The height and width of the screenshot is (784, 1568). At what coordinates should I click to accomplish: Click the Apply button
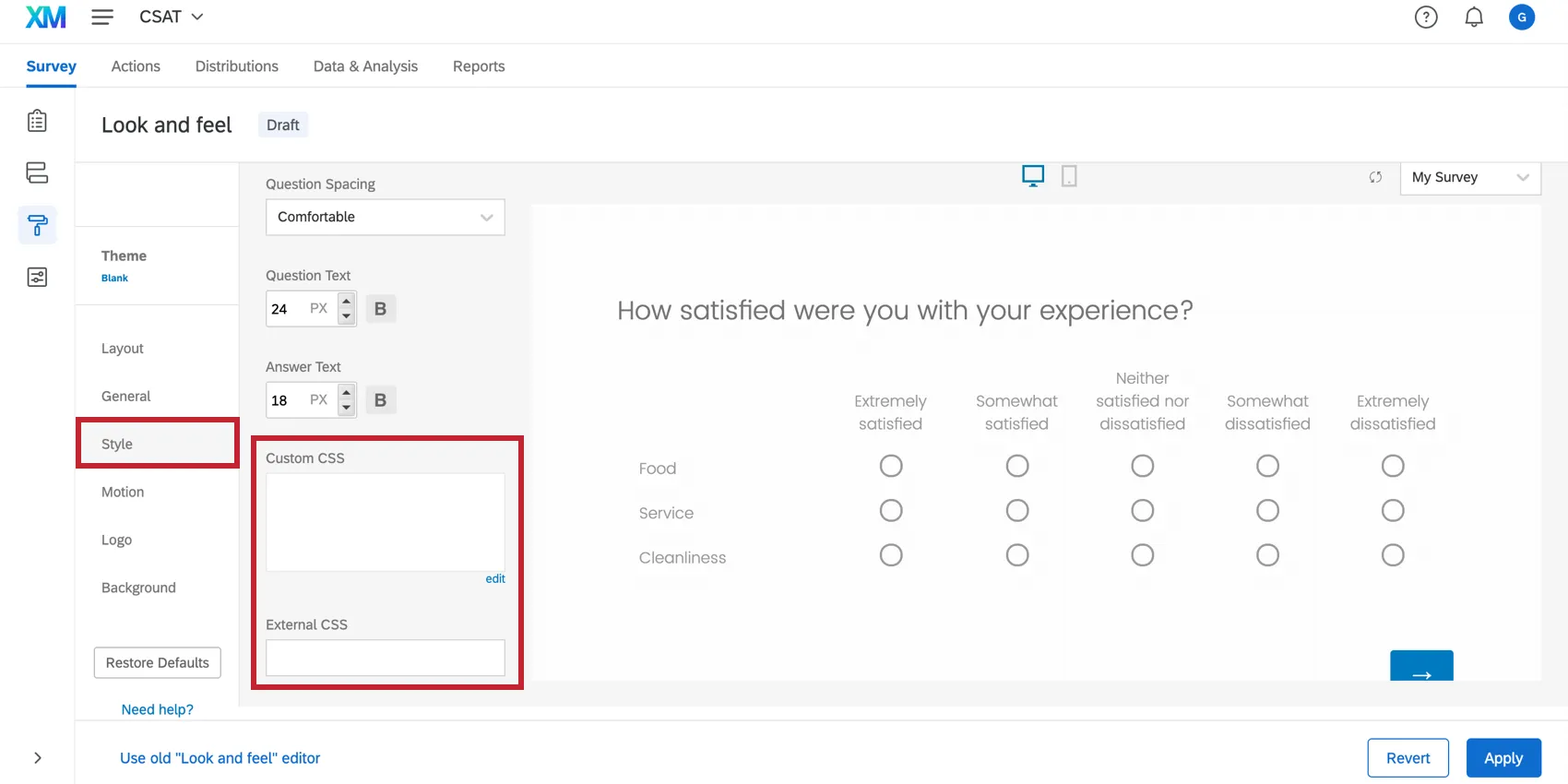[x=1503, y=758]
